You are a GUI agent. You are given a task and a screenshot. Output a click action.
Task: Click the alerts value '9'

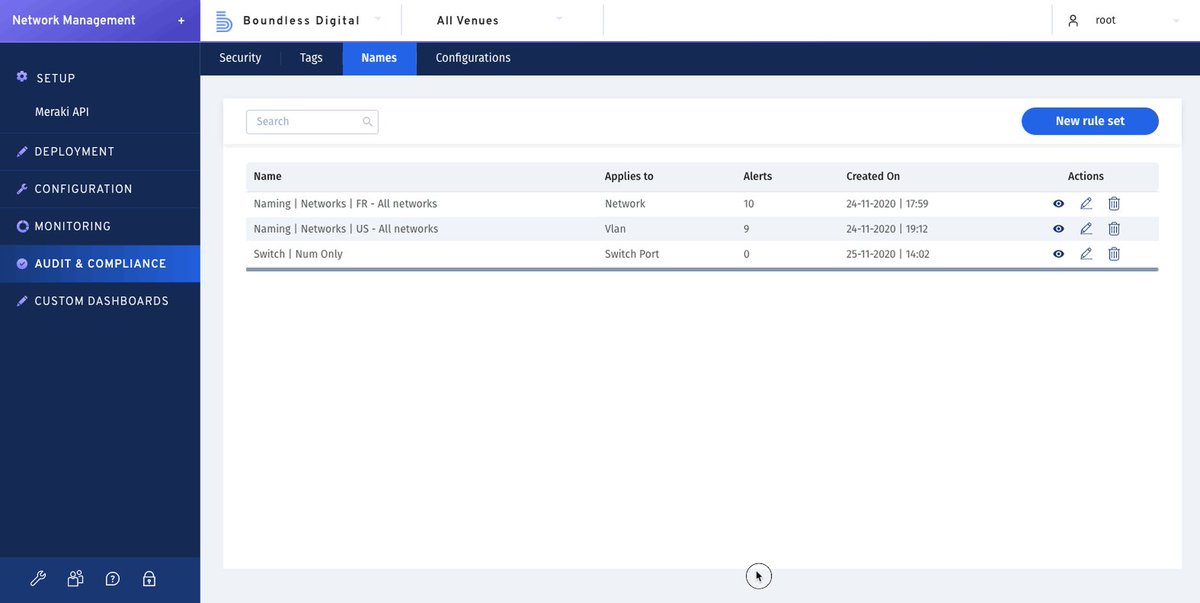746,229
